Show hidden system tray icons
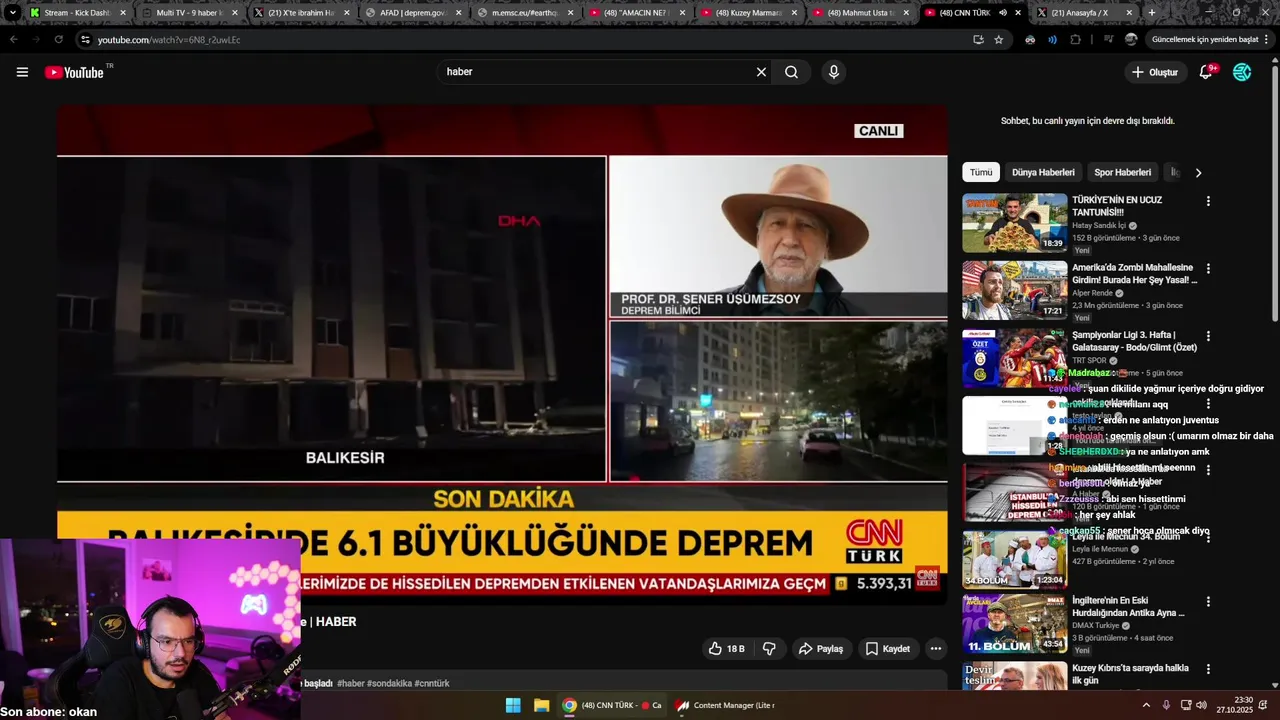The height and width of the screenshot is (720, 1280). [x=1146, y=705]
